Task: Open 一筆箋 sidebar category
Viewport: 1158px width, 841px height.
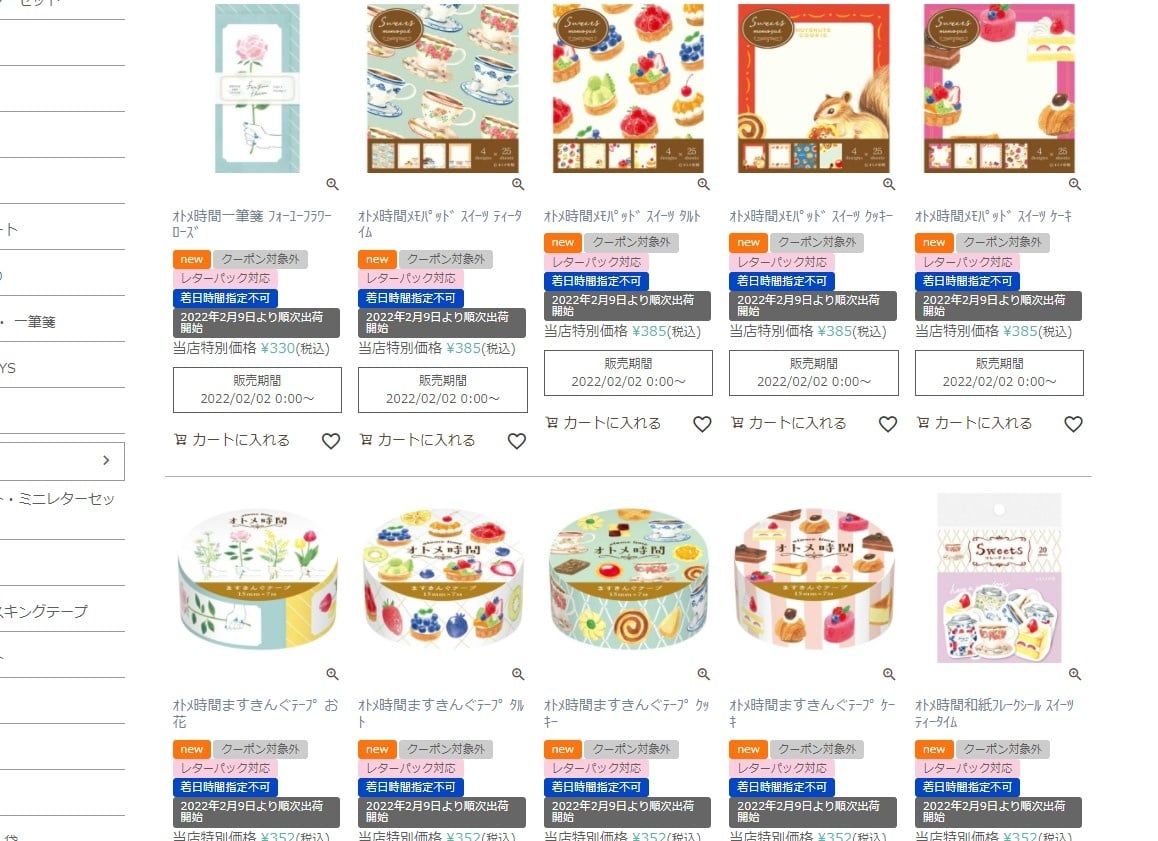Action: click(x=28, y=322)
